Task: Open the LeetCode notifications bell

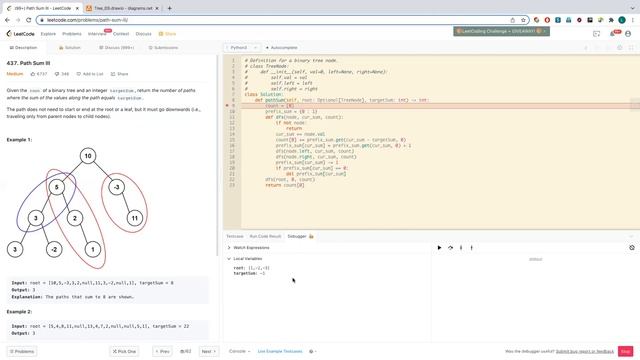Action: coord(613,34)
